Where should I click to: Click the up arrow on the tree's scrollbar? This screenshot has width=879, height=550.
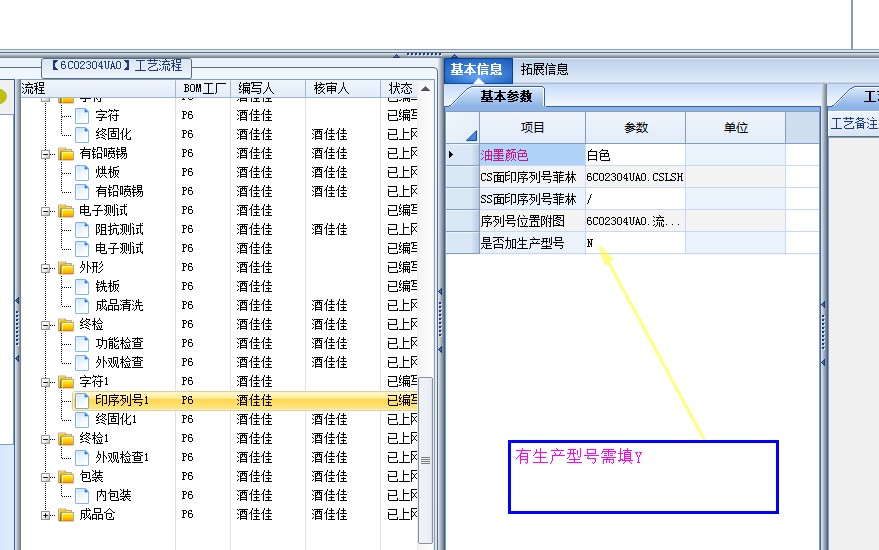coord(425,89)
